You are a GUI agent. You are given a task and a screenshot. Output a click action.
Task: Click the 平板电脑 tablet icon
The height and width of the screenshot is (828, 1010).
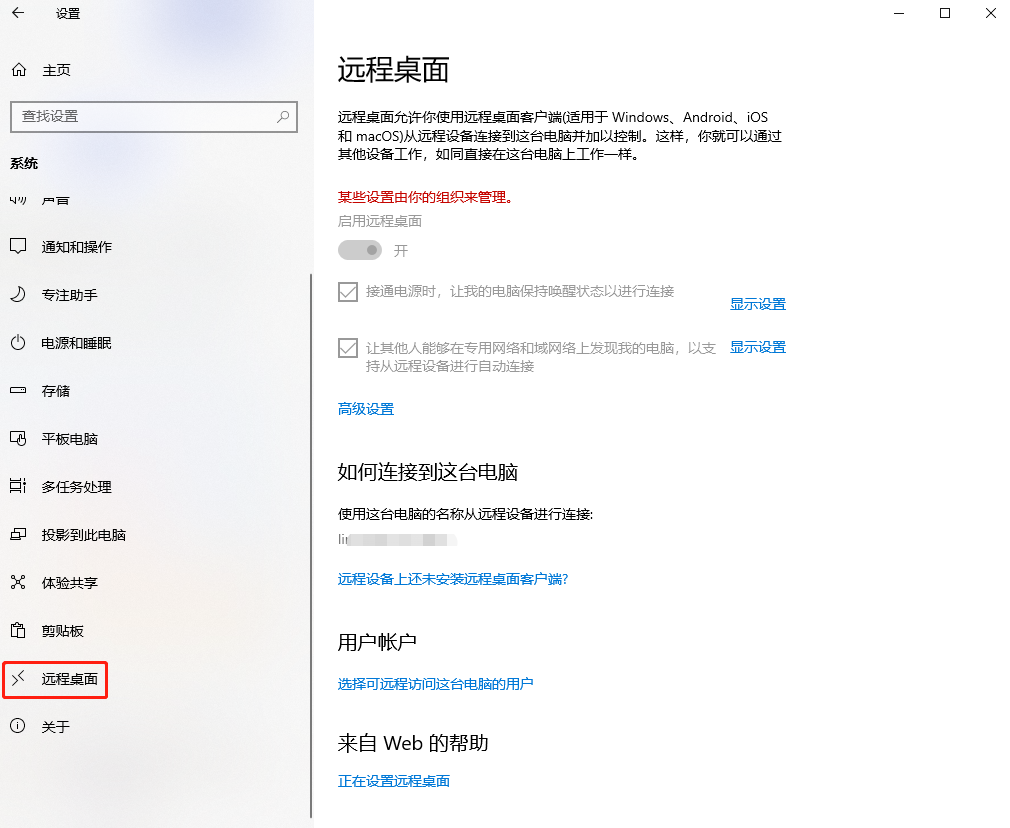click(x=18, y=438)
